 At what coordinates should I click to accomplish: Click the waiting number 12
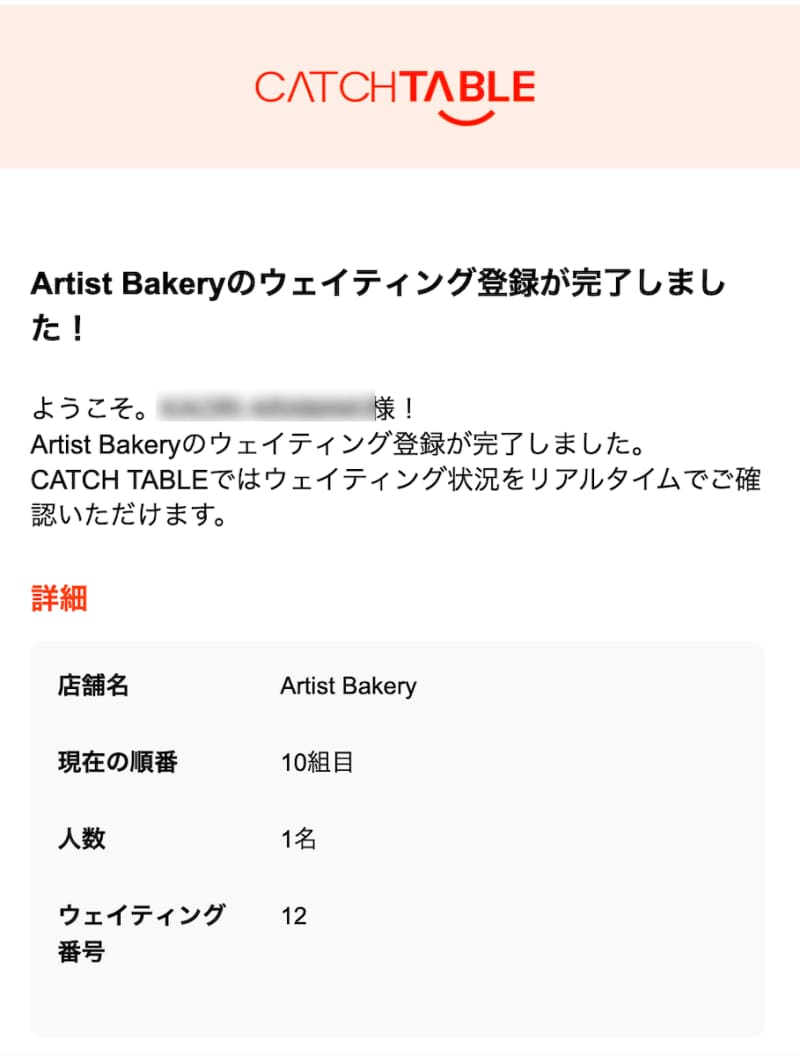point(294,915)
